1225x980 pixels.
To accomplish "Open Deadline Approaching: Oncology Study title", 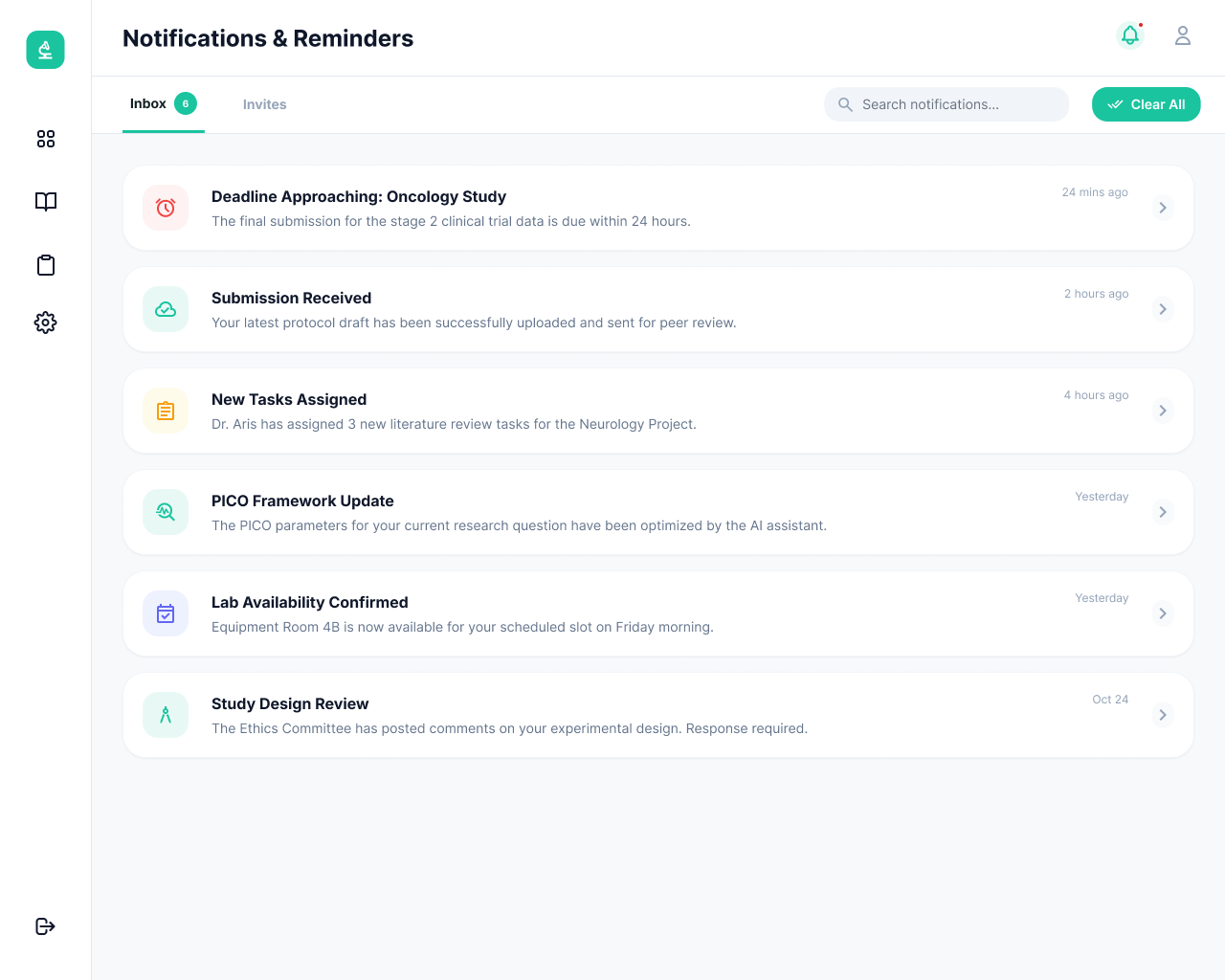I will coord(359,196).
